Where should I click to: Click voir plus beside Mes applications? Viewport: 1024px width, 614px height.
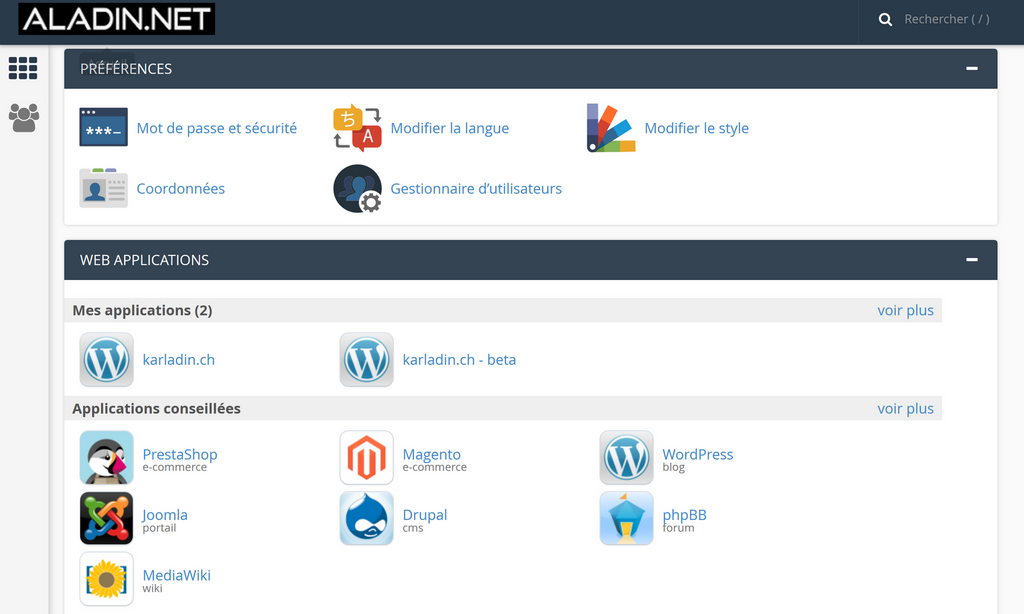click(x=905, y=310)
